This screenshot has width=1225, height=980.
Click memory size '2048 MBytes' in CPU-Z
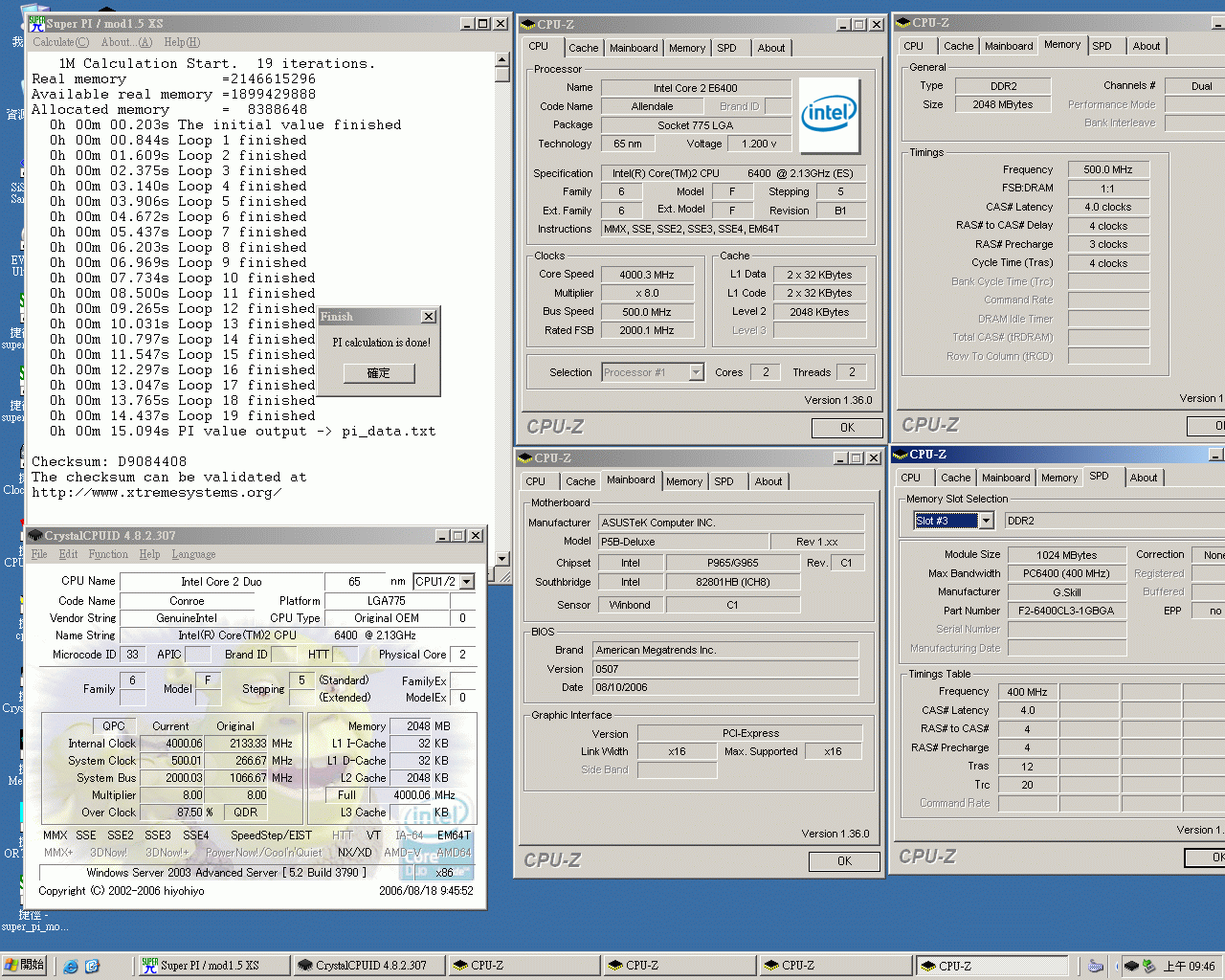click(1002, 104)
